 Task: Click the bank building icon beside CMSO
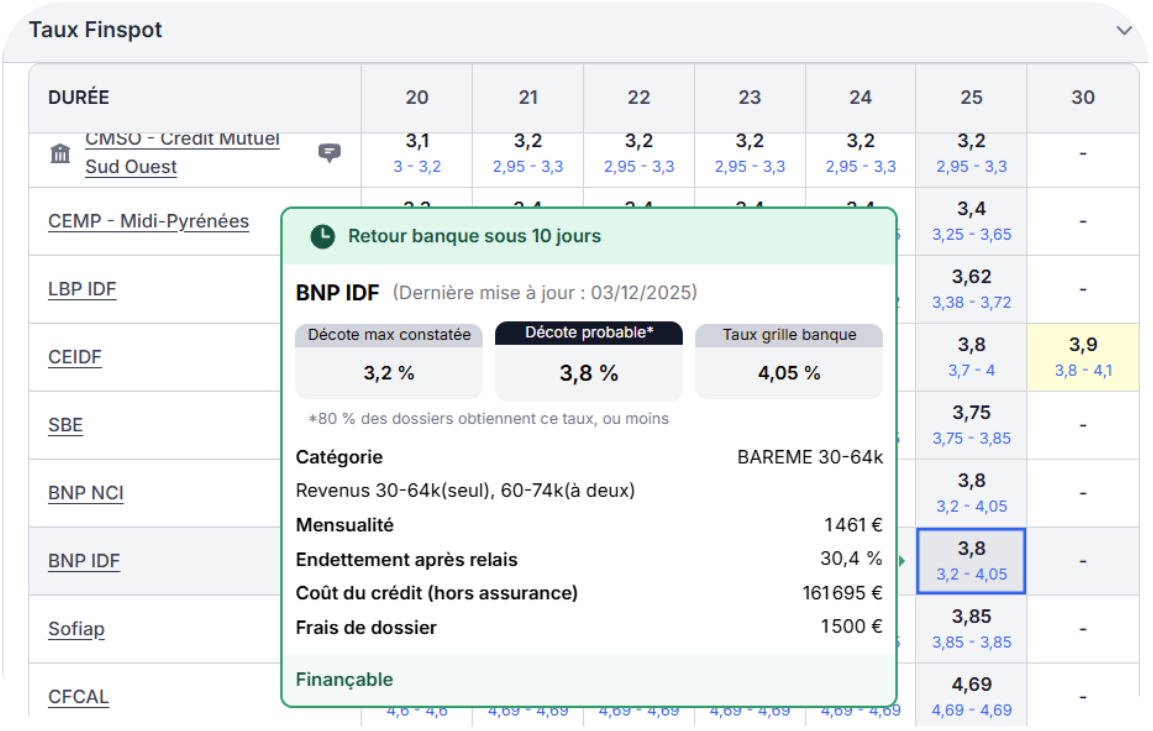coord(60,154)
